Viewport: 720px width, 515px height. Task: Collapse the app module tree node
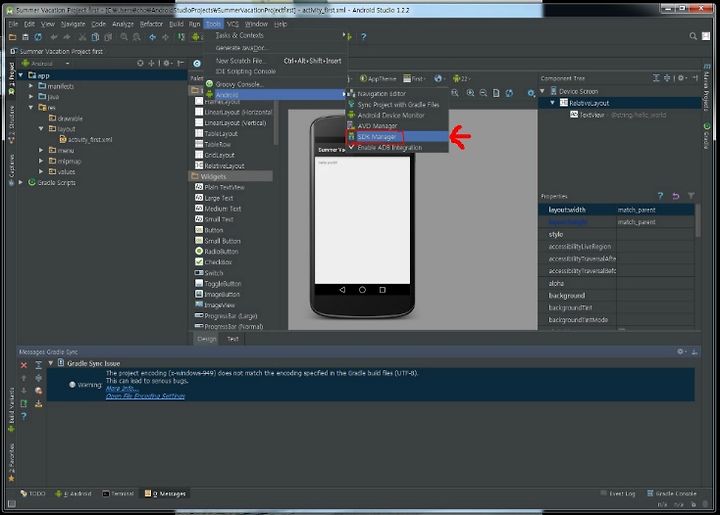point(21,75)
